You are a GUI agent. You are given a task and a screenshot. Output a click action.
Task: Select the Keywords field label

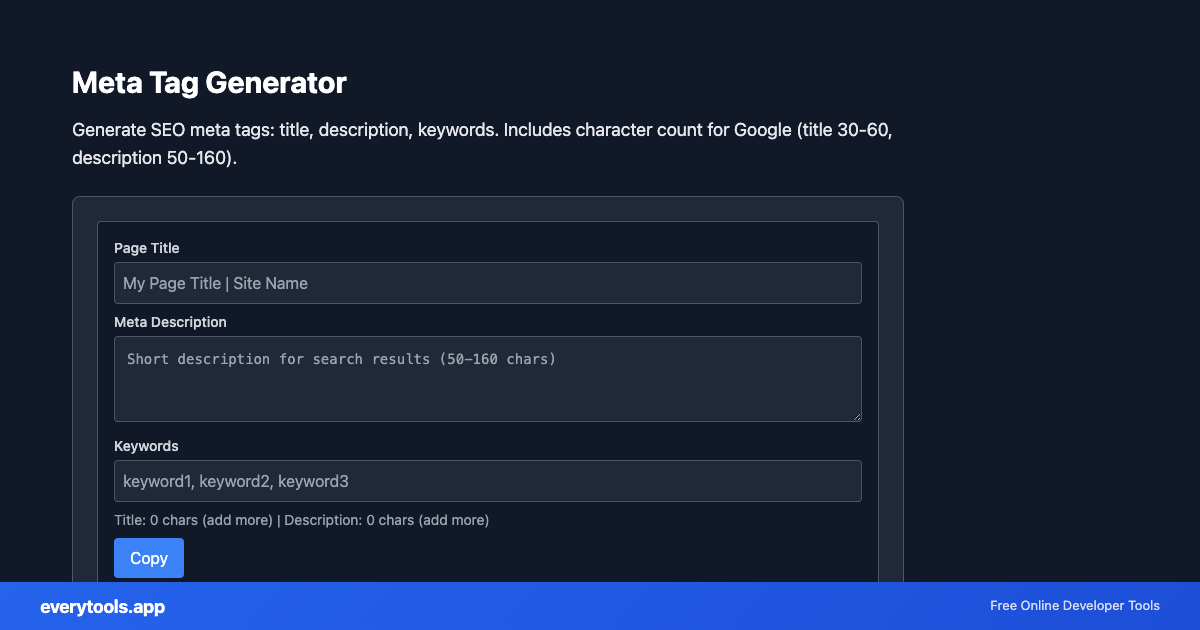pos(146,446)
